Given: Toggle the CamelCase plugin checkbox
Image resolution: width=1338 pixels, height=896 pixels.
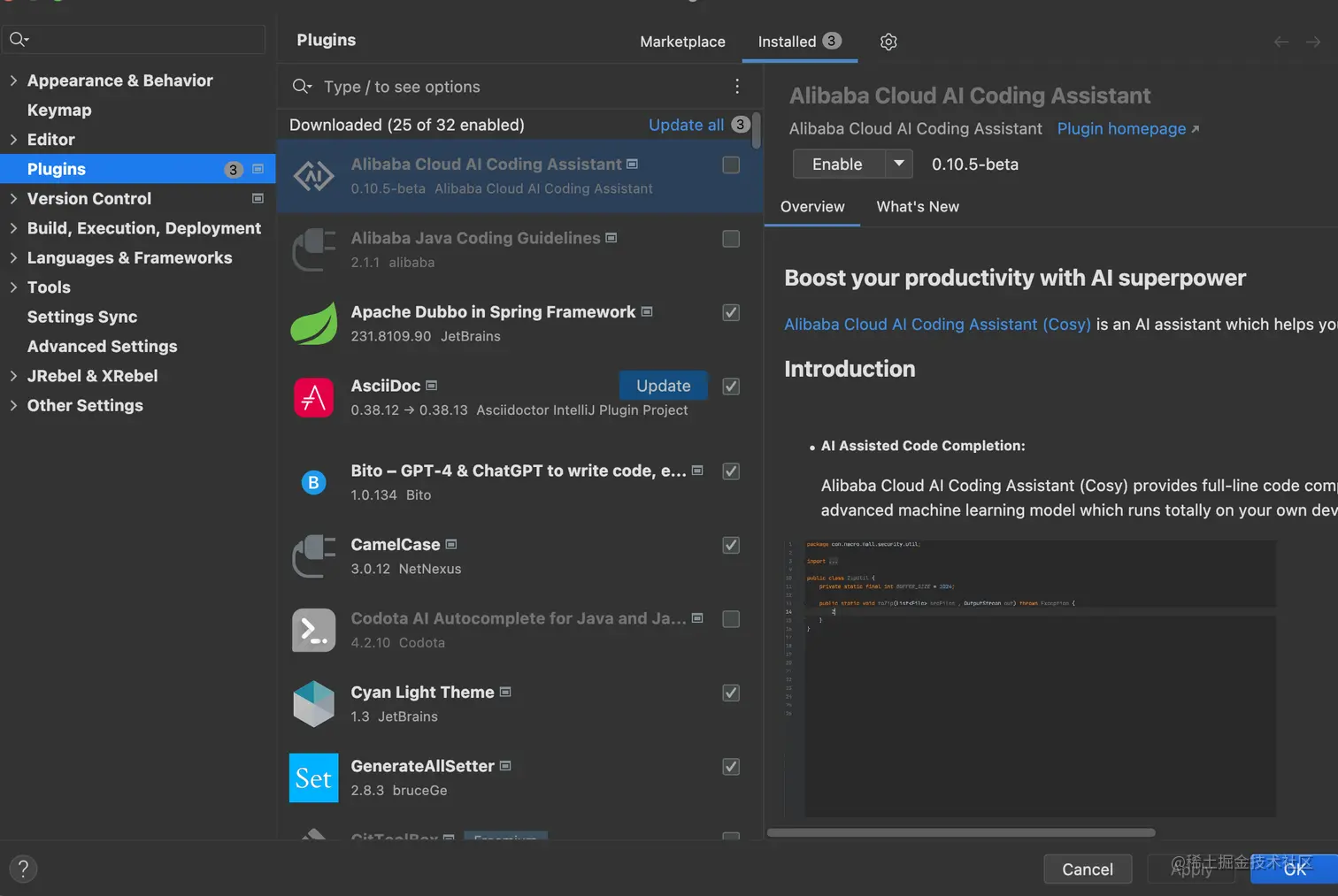Looking at the screenshot, I should click(x=731, y=545).
